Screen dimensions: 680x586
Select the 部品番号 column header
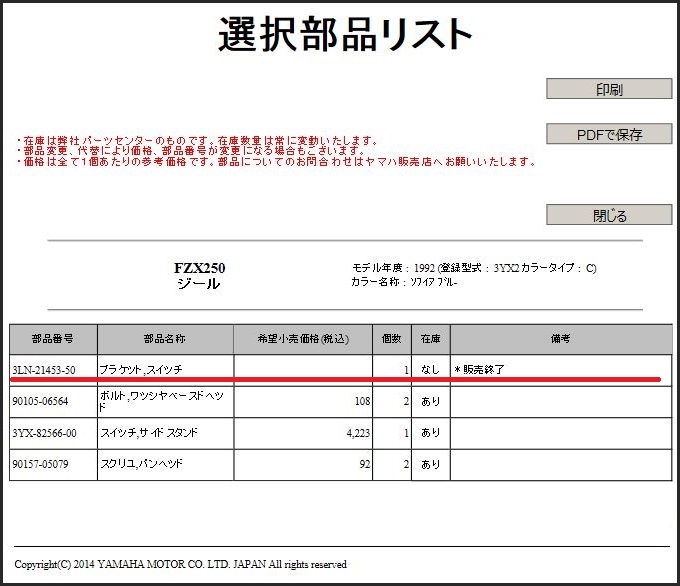pyautogui.click(x=52, y=339)
